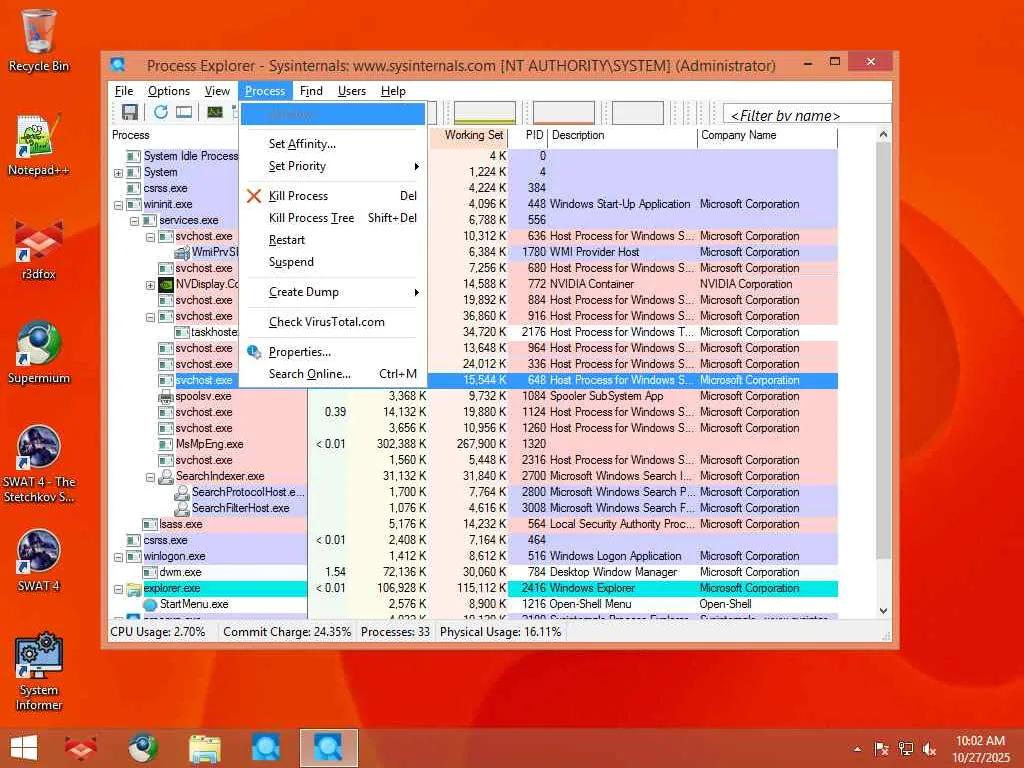Click the Save floppy disk toolbar icon
Image resolution: width=1024 pixels, height=768 pixels.
(130, 112)
